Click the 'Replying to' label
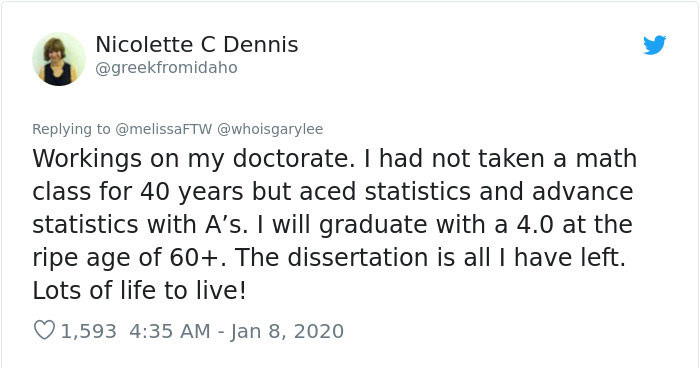The height and width of the screenshot is (368, 700). (71, 129)
